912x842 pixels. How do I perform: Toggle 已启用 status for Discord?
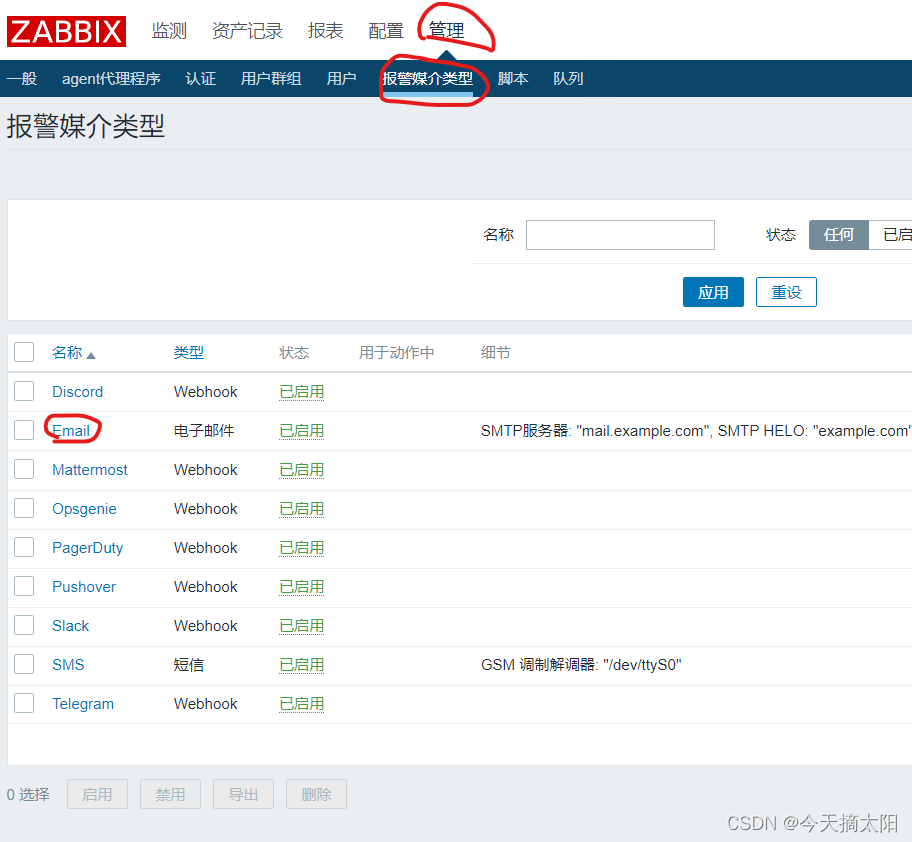coord(301,392)
